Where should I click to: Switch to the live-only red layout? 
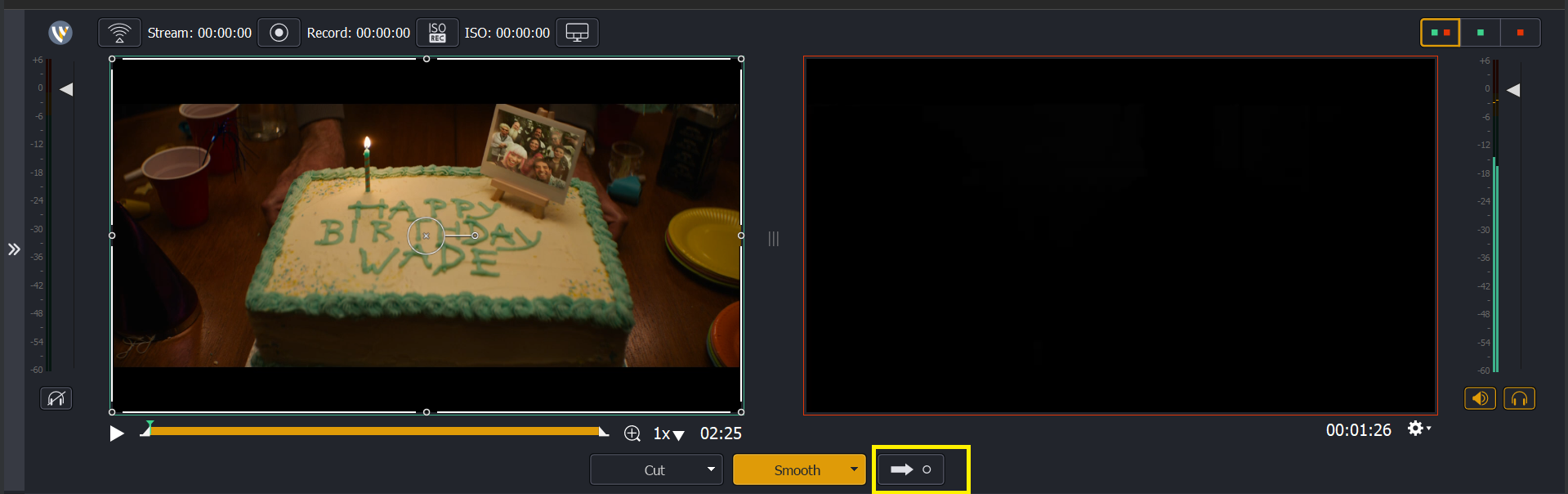point(1520,33)
